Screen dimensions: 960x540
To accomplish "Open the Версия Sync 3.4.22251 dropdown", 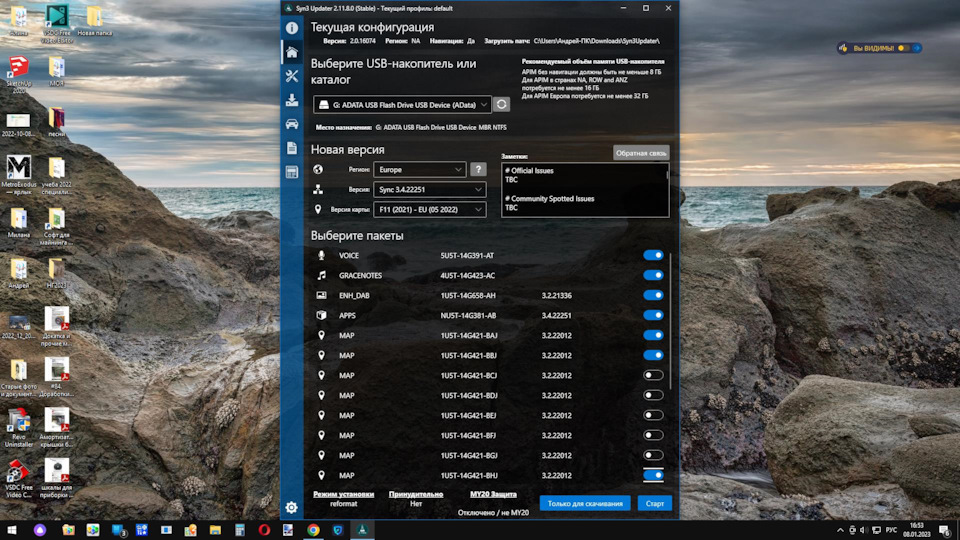I will pyautogui.click(x=430, y=190).
